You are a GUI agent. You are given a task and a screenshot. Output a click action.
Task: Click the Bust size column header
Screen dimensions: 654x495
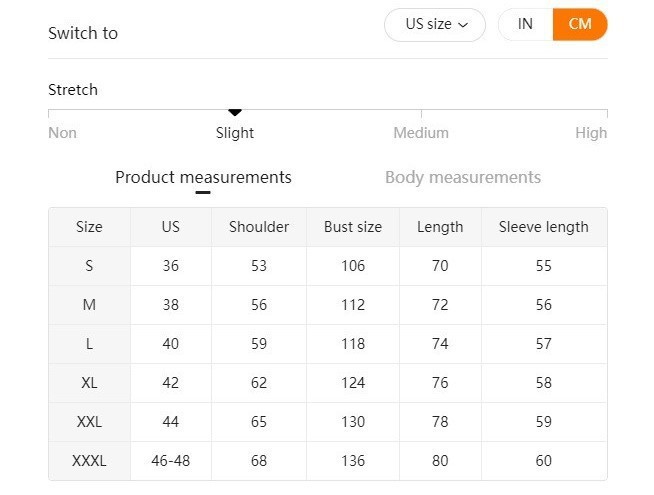point(353,227)
